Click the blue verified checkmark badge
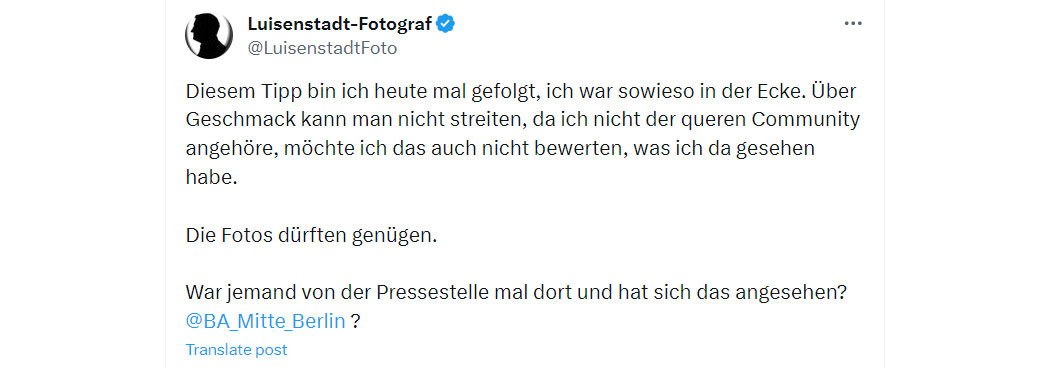The height and width of the screenshot is (368, 1050). pos(446,24)
